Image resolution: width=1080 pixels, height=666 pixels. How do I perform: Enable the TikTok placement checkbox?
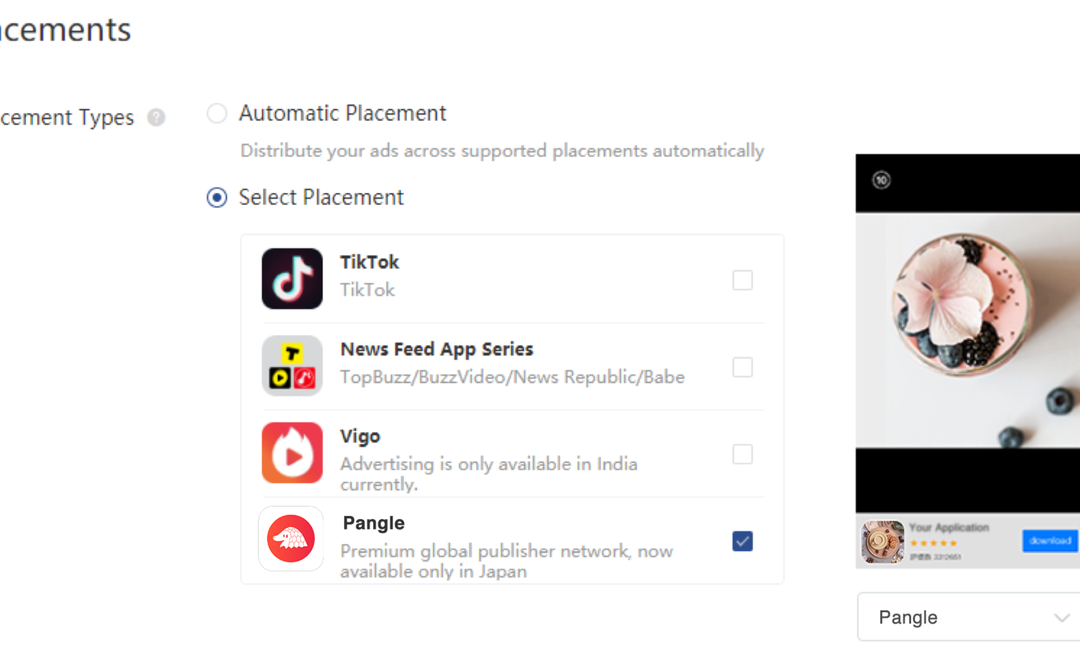(742, 280)
